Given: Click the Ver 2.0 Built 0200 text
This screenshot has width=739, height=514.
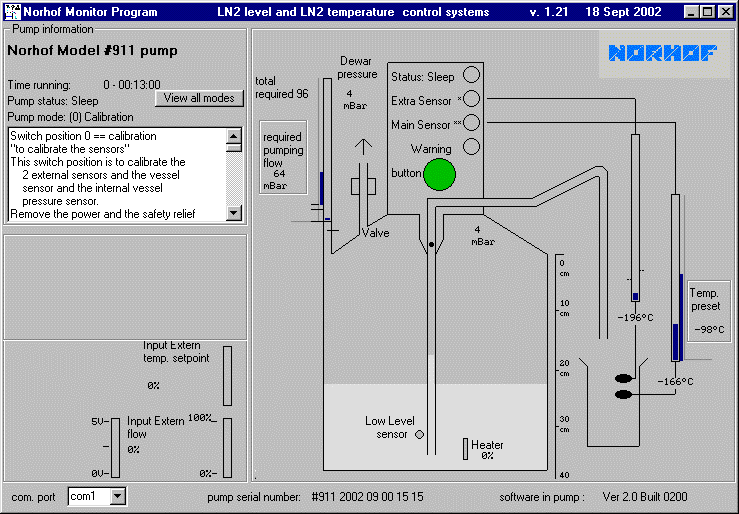Looking at the screenshot, I should 645,497.
